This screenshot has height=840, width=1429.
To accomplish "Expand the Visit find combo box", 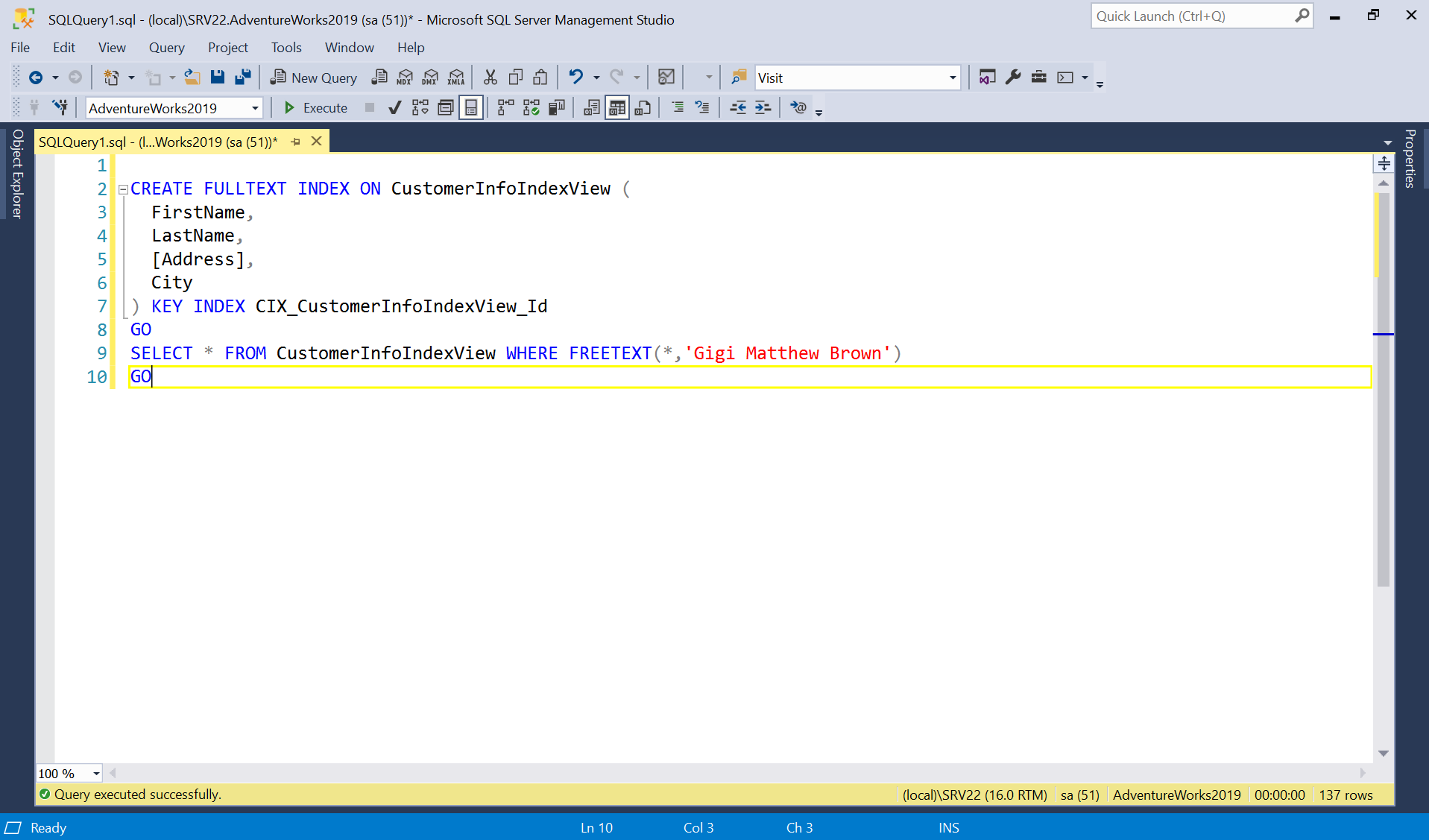I will (952, 78).
